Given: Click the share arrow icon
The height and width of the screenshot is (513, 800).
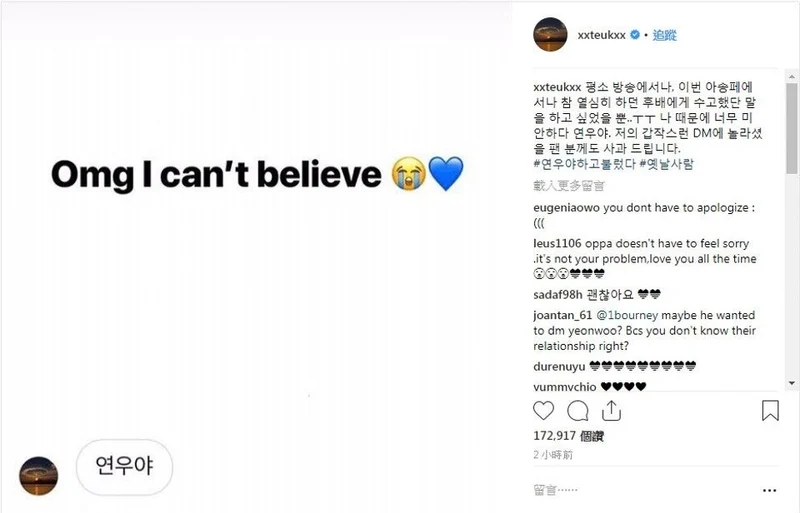Looking at the screenshot, I should 611,411.
